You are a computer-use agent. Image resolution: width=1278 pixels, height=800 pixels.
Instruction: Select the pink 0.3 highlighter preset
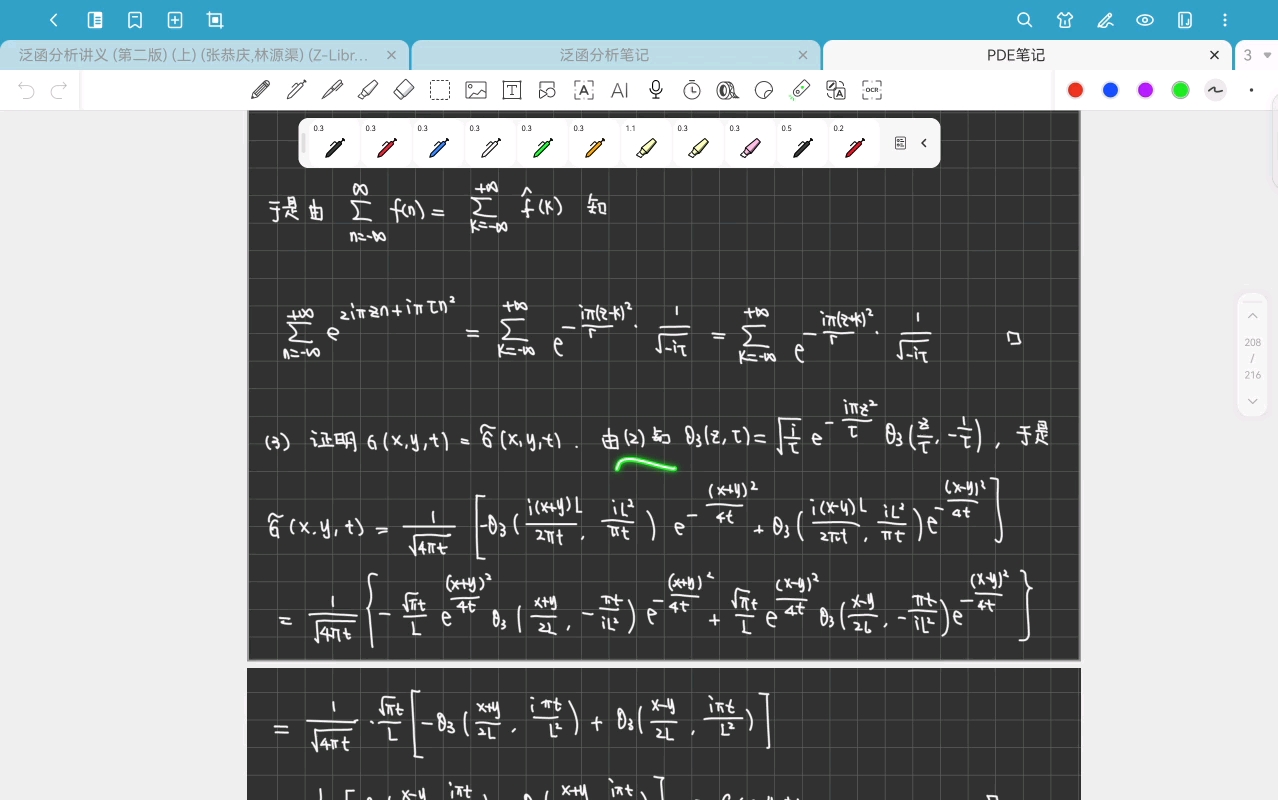pyautogui.click(x=750, y=144)
